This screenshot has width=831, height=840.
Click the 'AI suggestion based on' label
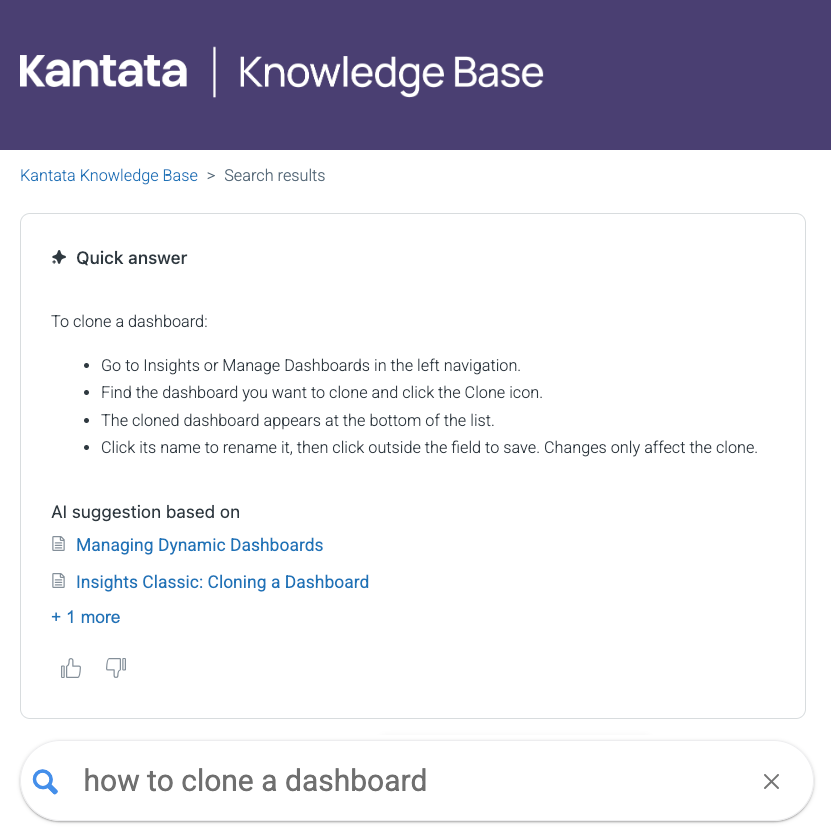(x=145, y=511)
